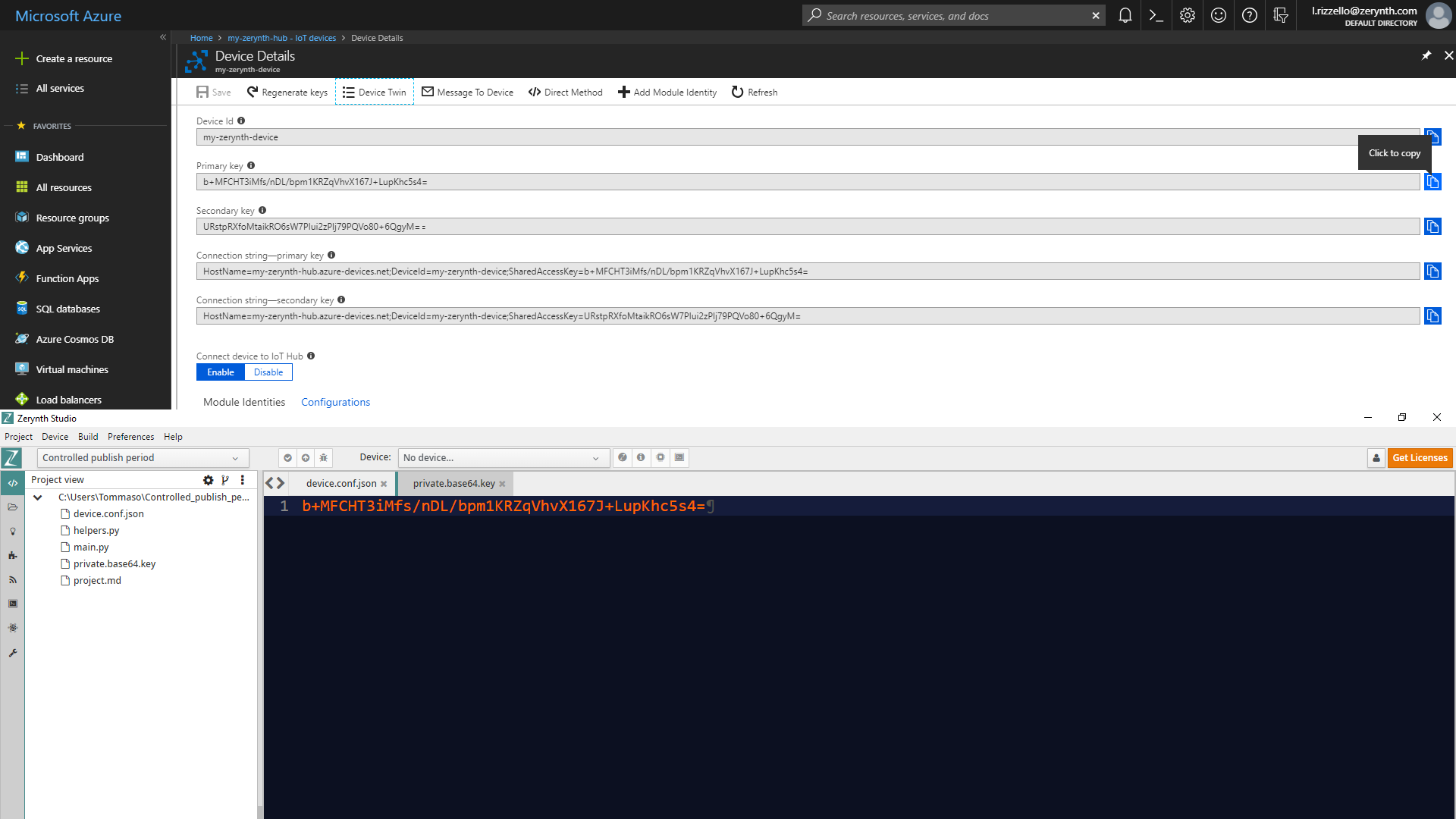The width and height of the screenshot is (1456, 819).
Task: Click Message To Device
Action: [468, 92]
